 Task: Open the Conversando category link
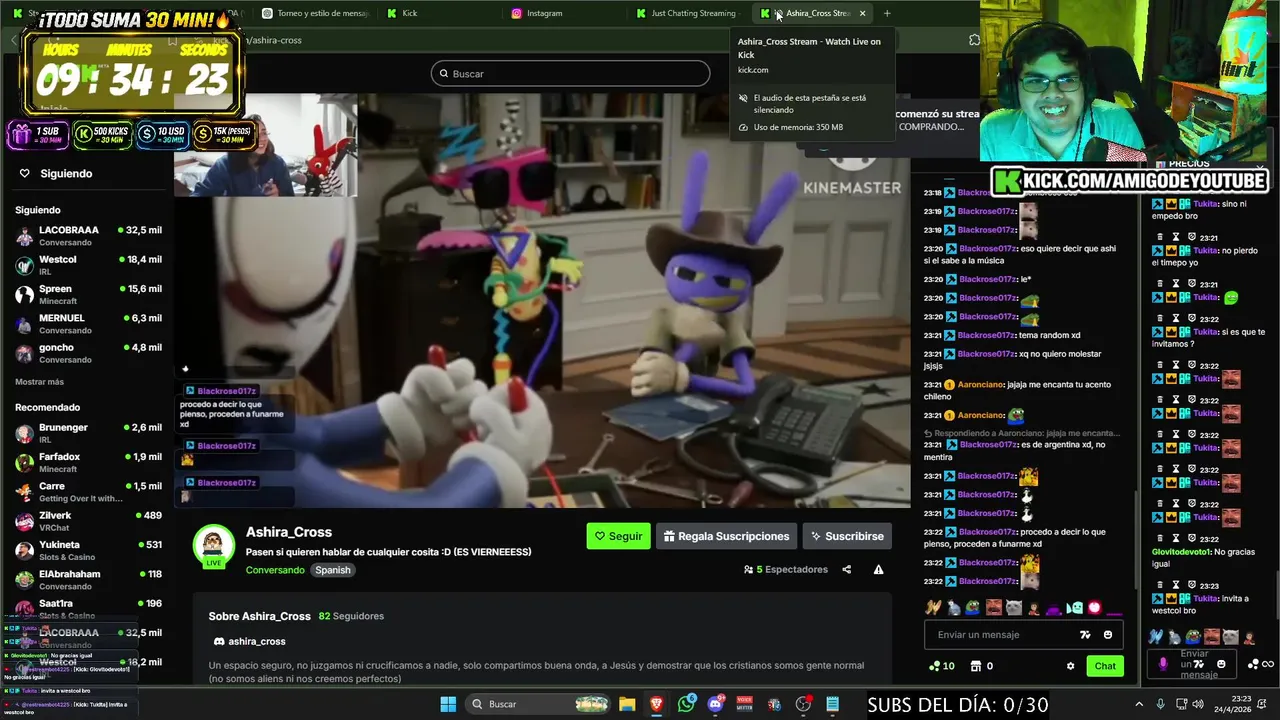pyautogui.click(x=275, y=570)
